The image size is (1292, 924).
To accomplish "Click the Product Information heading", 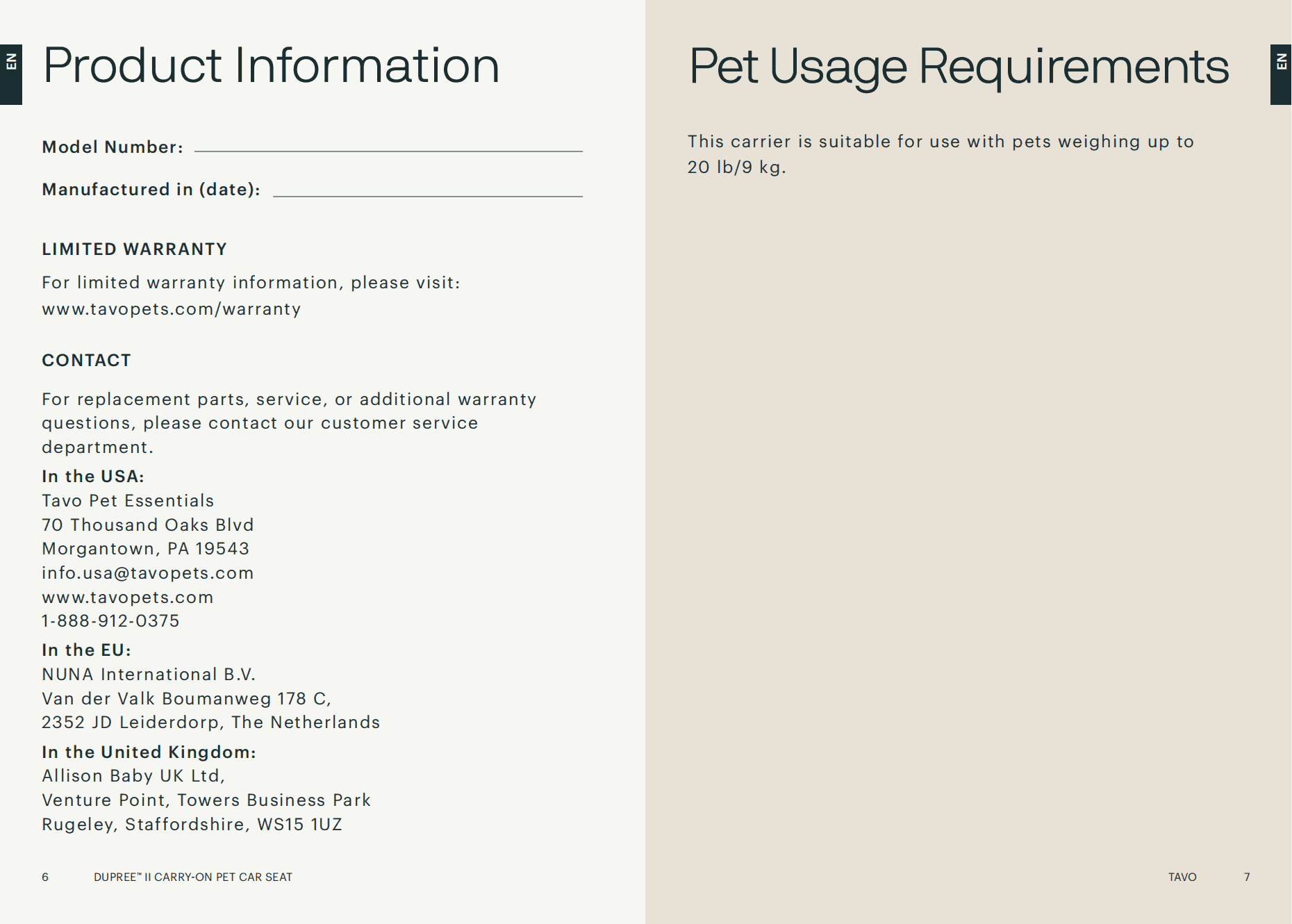I will (x=271, y=66).
